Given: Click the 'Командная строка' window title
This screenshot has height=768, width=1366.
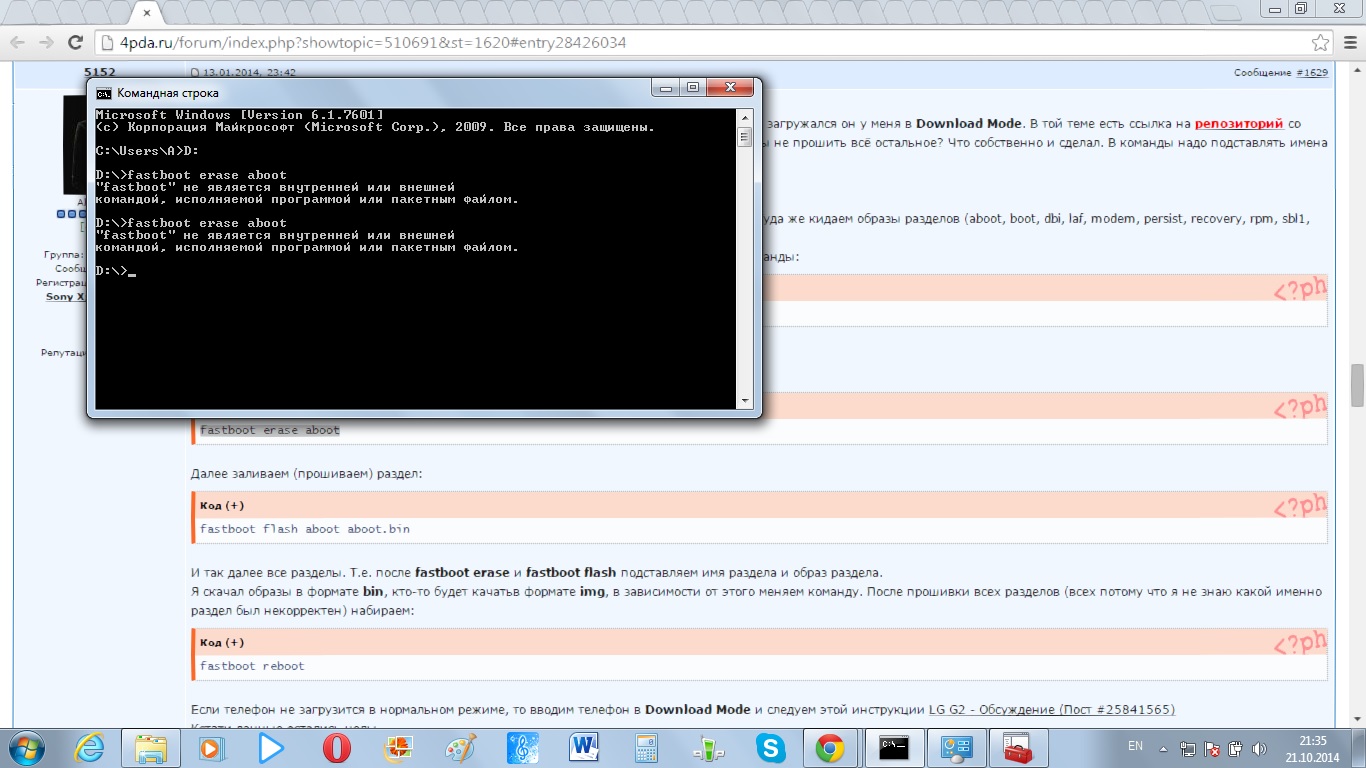Looking at the screenshot, I should (168, 93).
